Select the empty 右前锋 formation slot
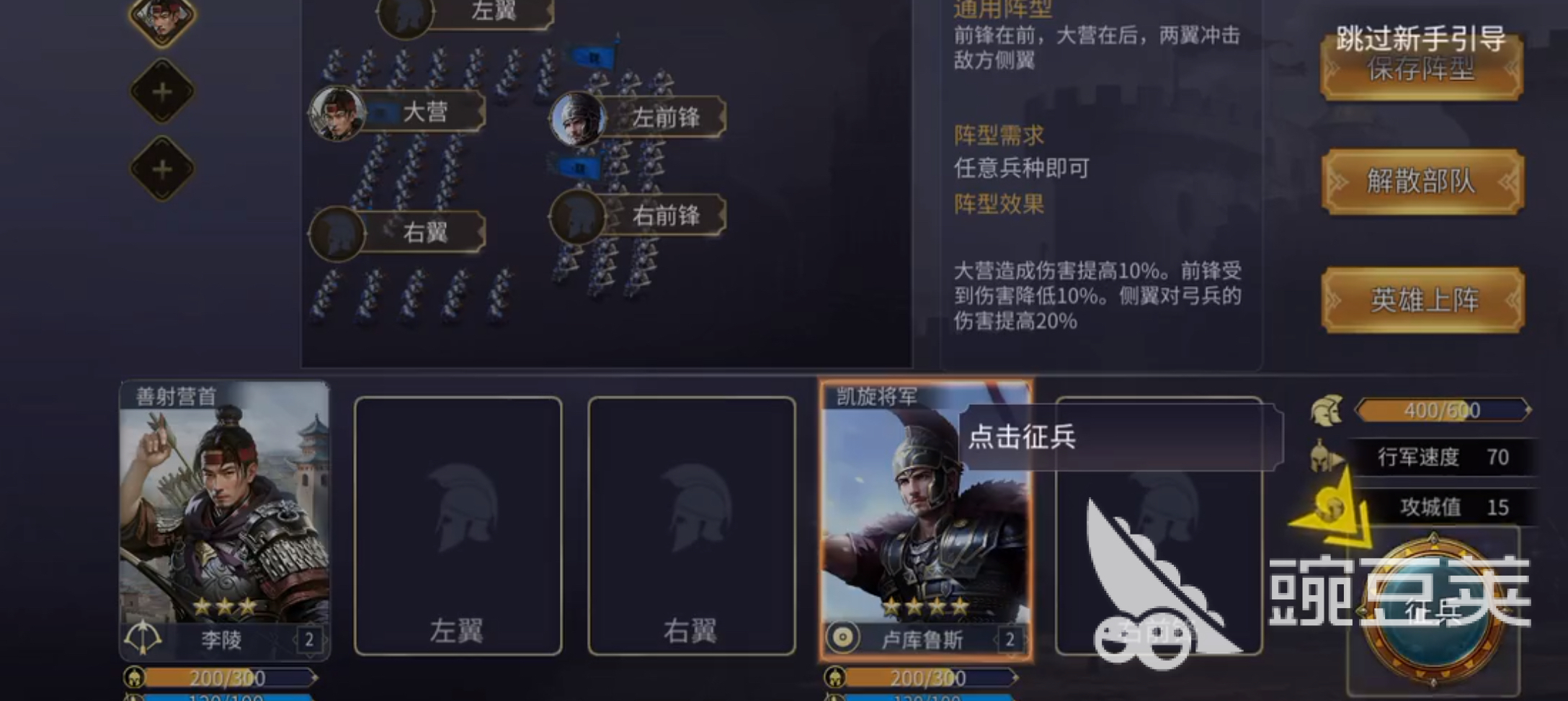The image size is (1568, 701). (638, 215)
